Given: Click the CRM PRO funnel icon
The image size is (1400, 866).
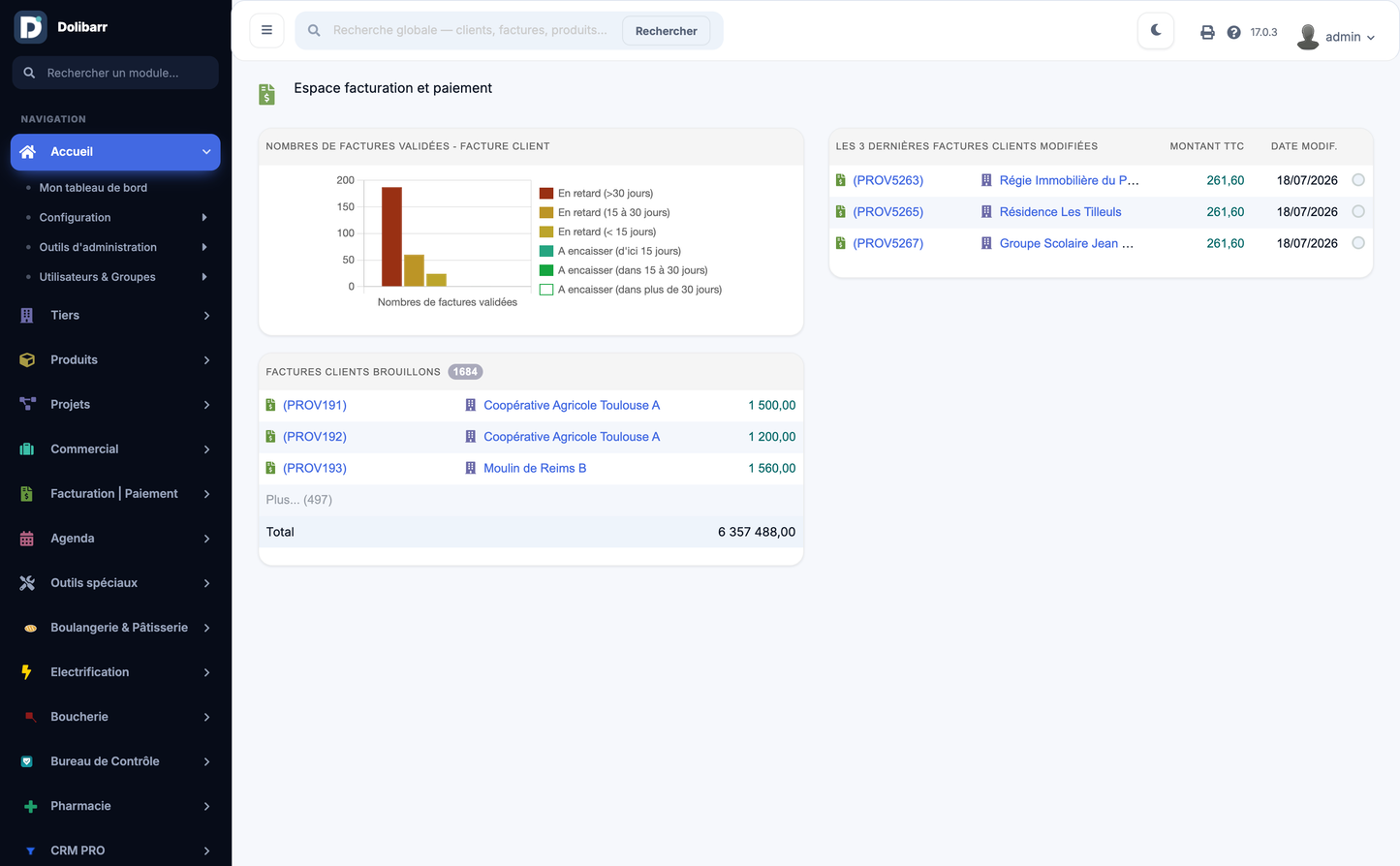Looking at the screenshot, I should click(30, 851).
